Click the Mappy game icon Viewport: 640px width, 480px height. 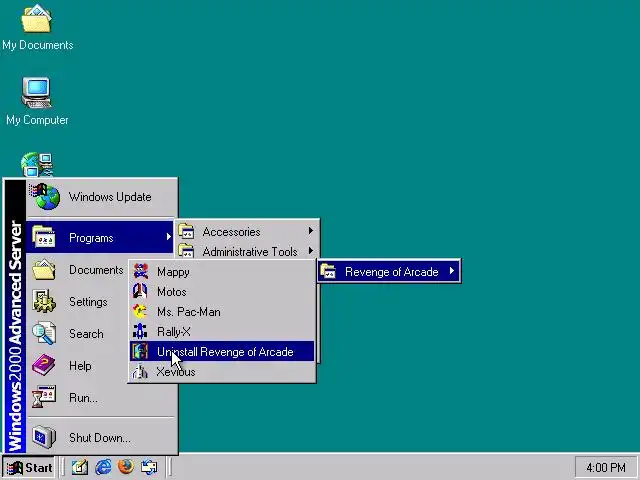140,271
